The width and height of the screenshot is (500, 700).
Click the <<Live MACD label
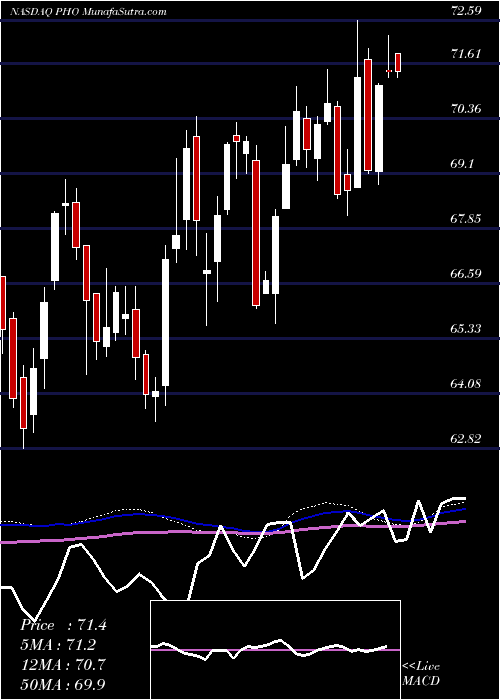point(421,674)
